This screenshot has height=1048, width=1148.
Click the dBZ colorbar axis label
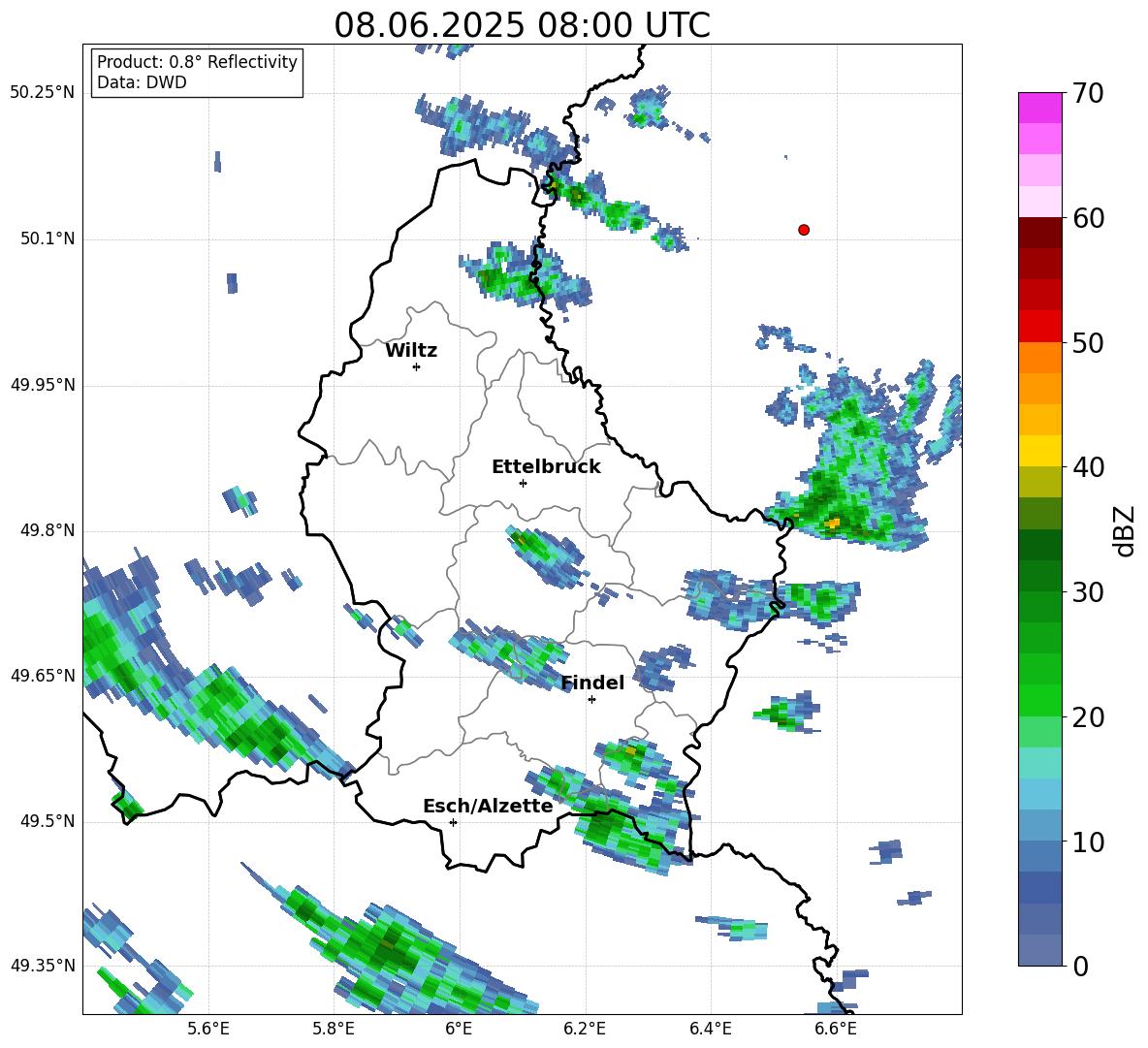pyautogui.click(x=1126, y=530)
